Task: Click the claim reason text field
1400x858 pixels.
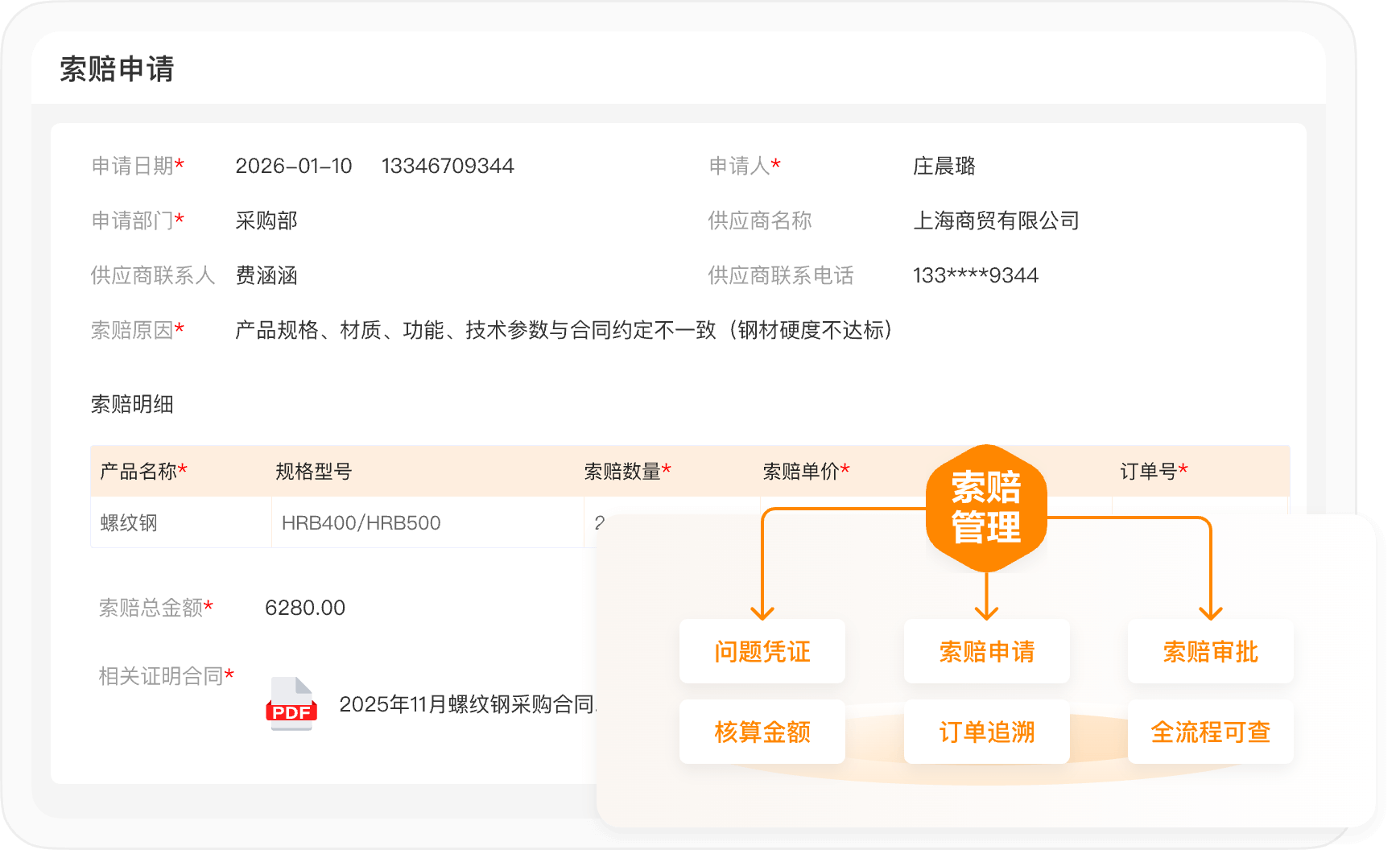Action: pyautogui.click(x=564, y=330)
